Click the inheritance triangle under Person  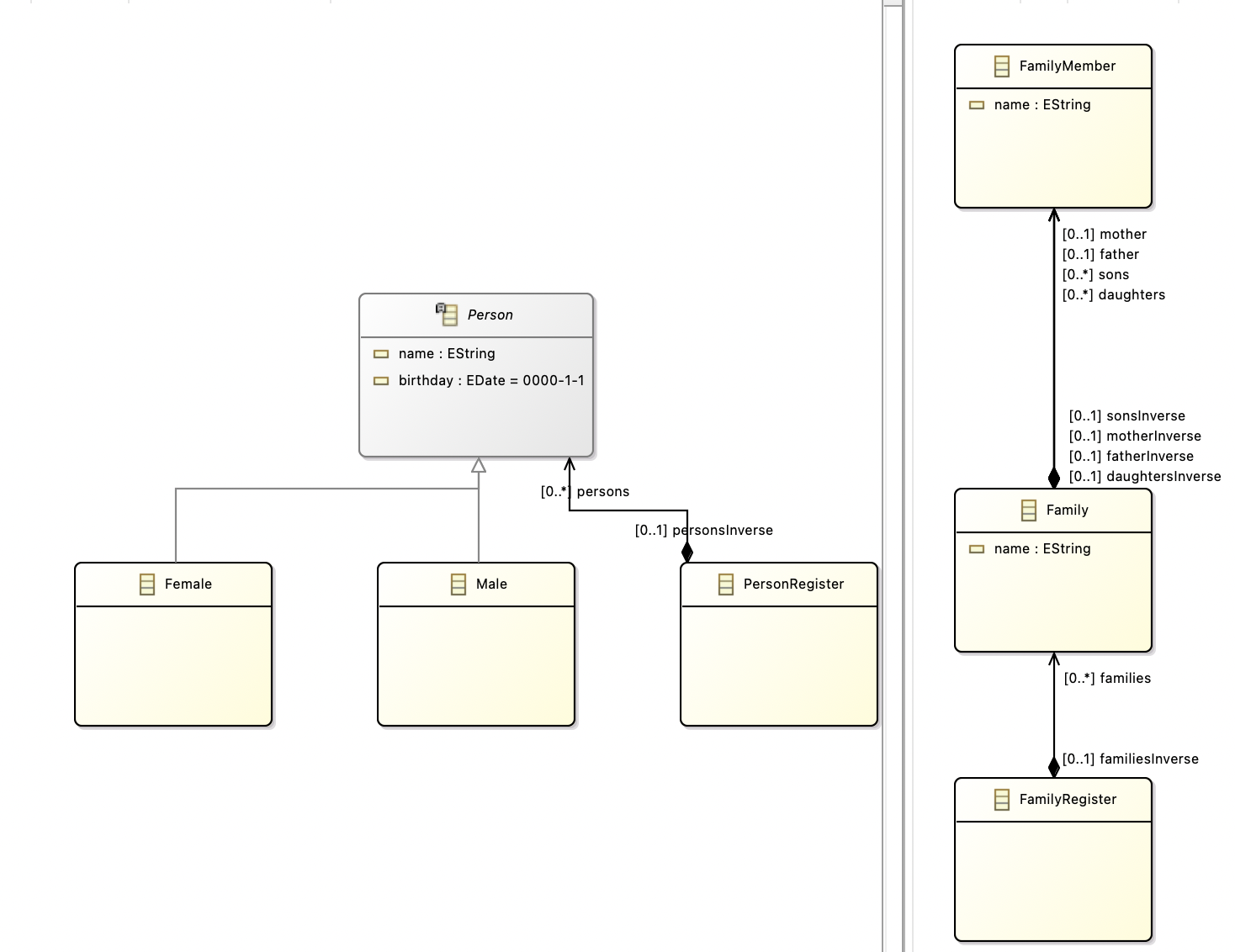pos(479,465)
